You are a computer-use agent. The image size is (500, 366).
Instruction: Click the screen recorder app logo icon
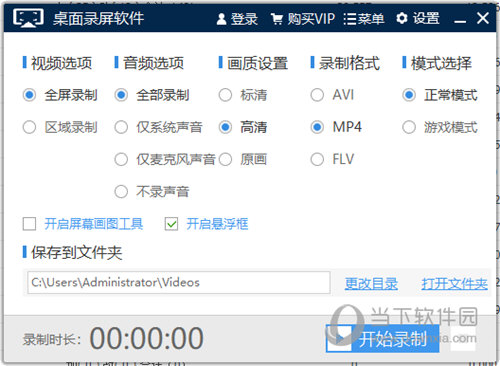28,18
